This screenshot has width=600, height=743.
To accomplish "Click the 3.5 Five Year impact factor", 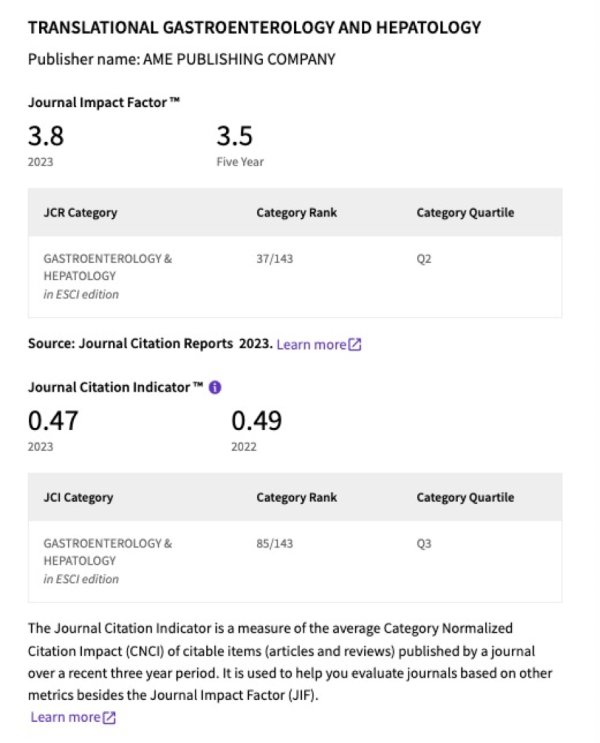I will (235, 136).
